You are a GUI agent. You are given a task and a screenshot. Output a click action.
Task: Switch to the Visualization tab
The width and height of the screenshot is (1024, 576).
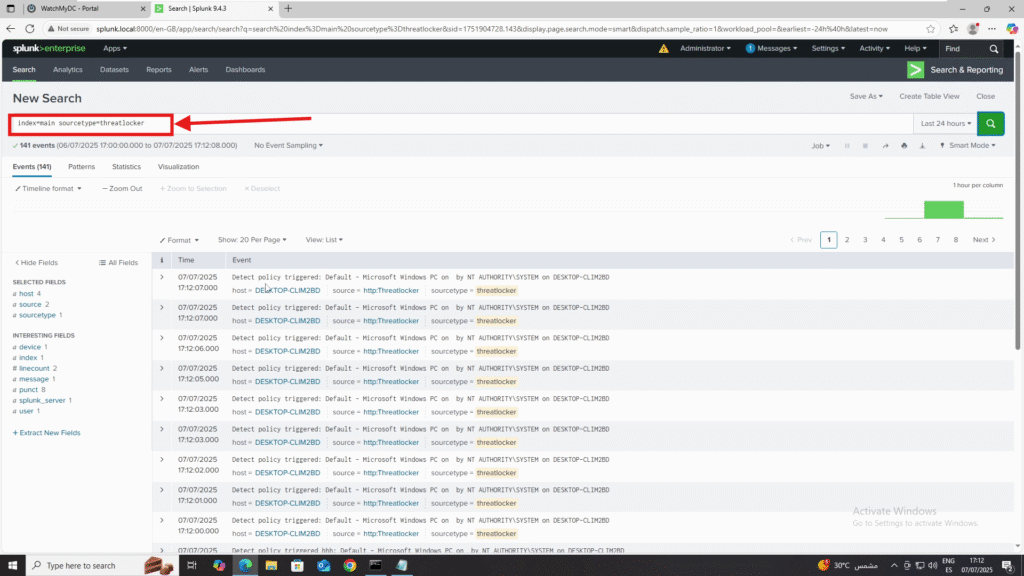pos(178,167)
